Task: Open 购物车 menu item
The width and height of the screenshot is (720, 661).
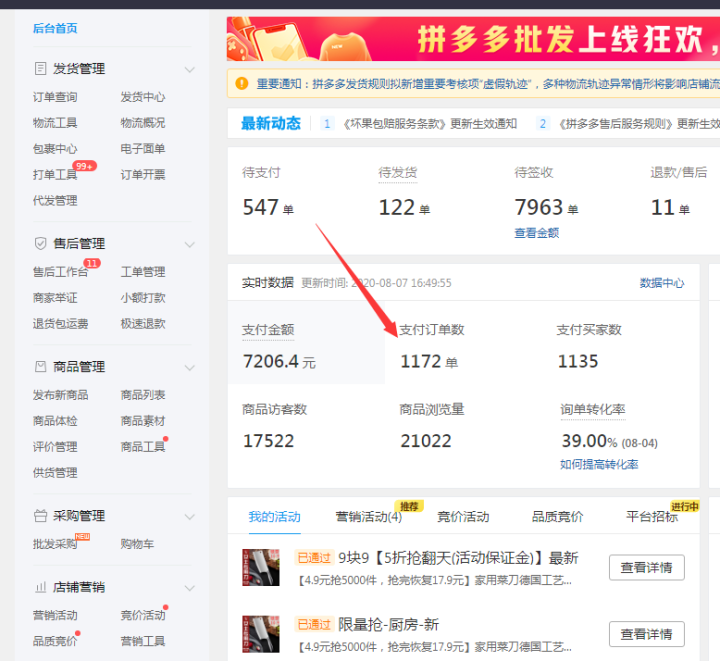Action: point(137,544)
